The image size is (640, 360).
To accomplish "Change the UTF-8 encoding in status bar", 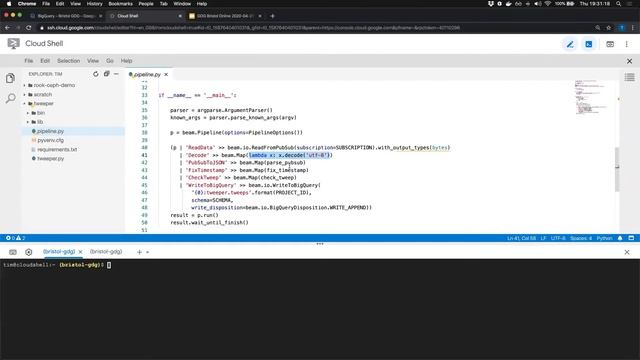I will coord(558,238).
